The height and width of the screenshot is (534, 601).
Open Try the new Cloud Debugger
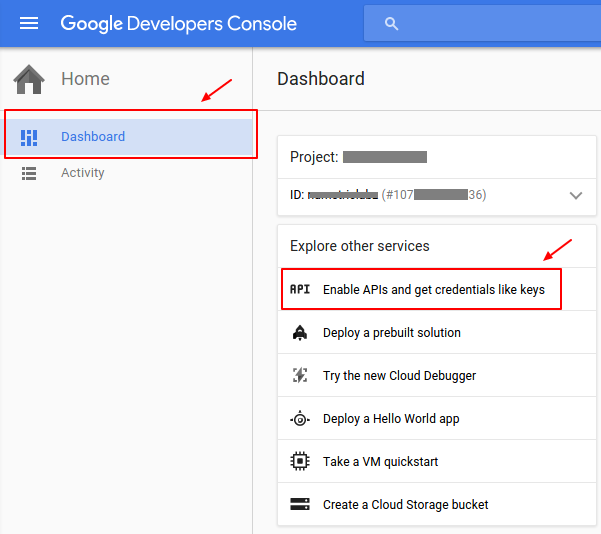[x=437, y=375]
